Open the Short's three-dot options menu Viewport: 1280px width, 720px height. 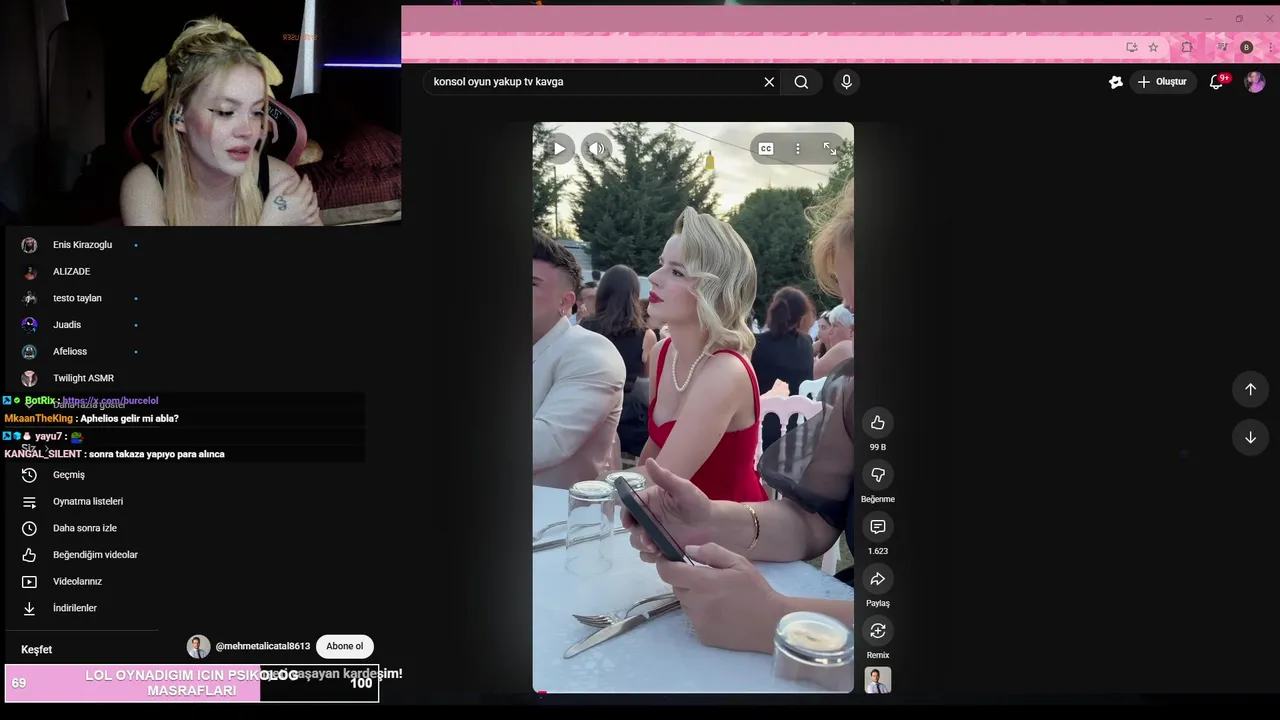(798, 149)
